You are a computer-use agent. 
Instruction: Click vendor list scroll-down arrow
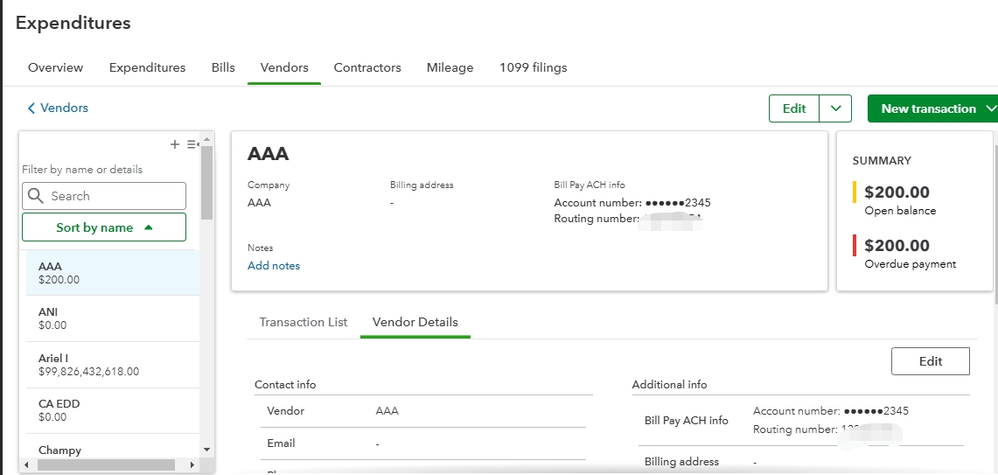[207, 450]
